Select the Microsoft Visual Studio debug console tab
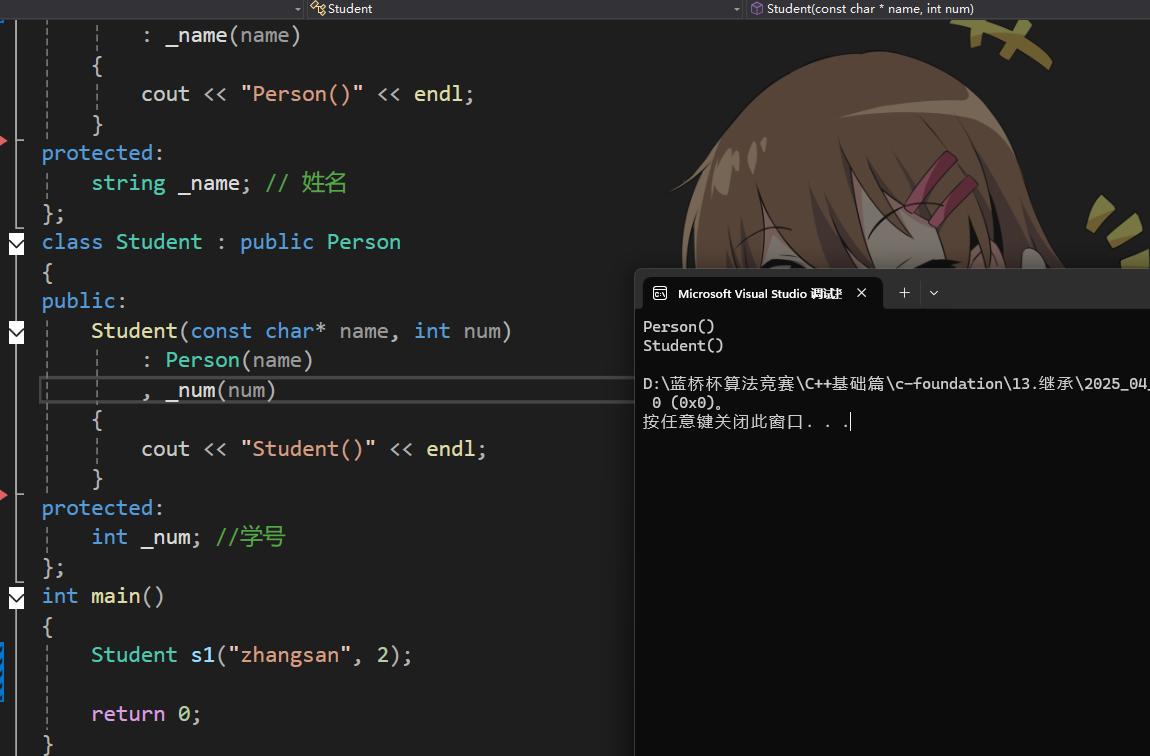The height and width of the screenshot is (756, 1150). 763,293
